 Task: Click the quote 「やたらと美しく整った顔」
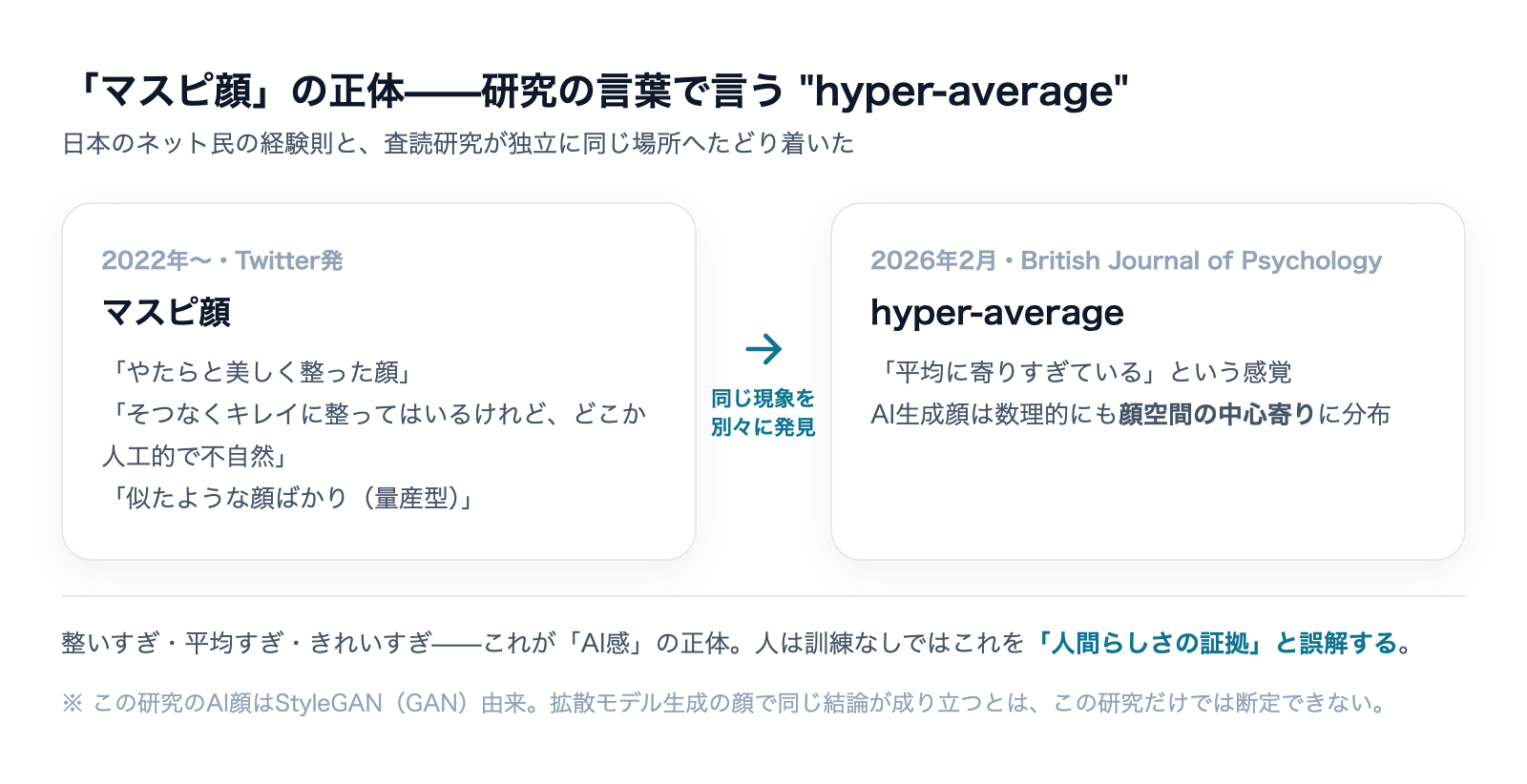(257, 372)
